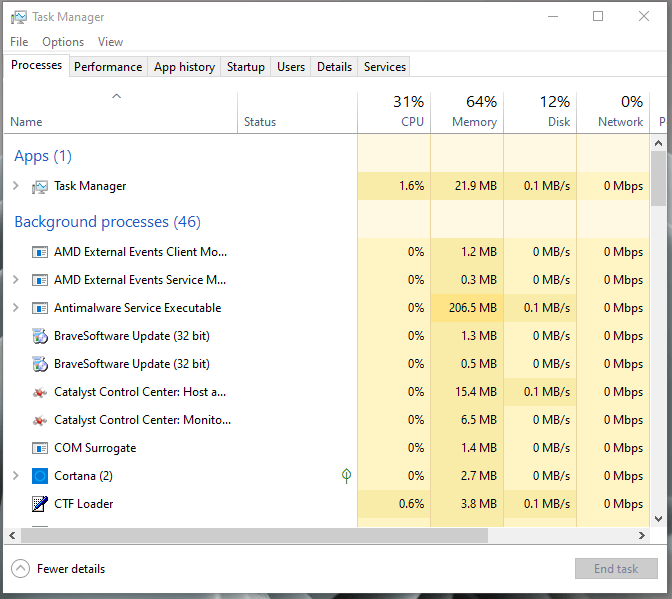Image resolution: width=672 pixels, height=599 pixels.
Task: Sort by the Network column header
Action: tap(613, 112)
